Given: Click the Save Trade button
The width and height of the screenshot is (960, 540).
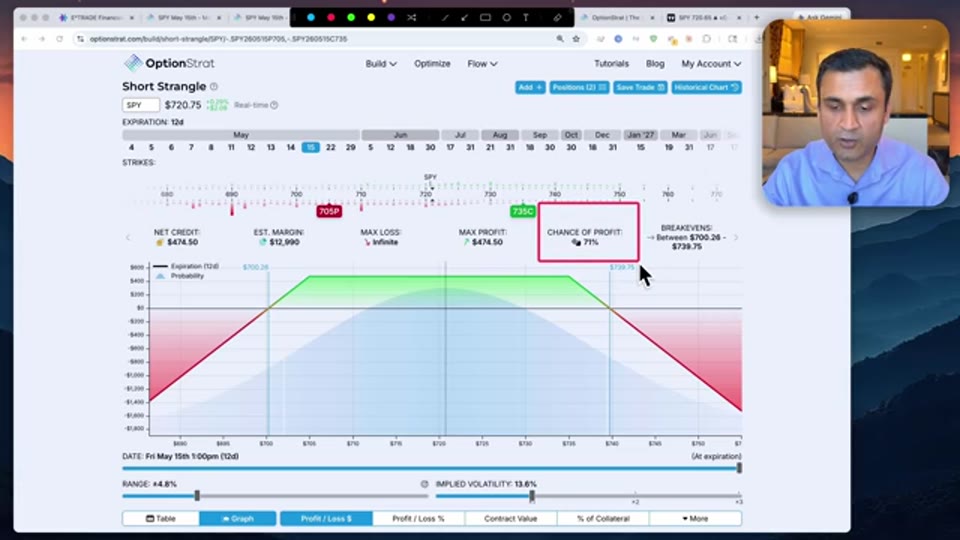Looking at the screenshot, I should (x=640, y=88).
